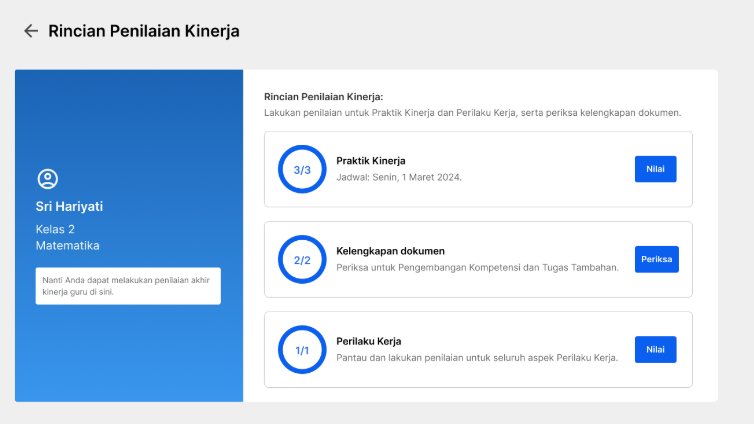Click Nilai button for Perilaku Kerja
The height and width of the screenshot is (424, 754).
tap(655, 349)
